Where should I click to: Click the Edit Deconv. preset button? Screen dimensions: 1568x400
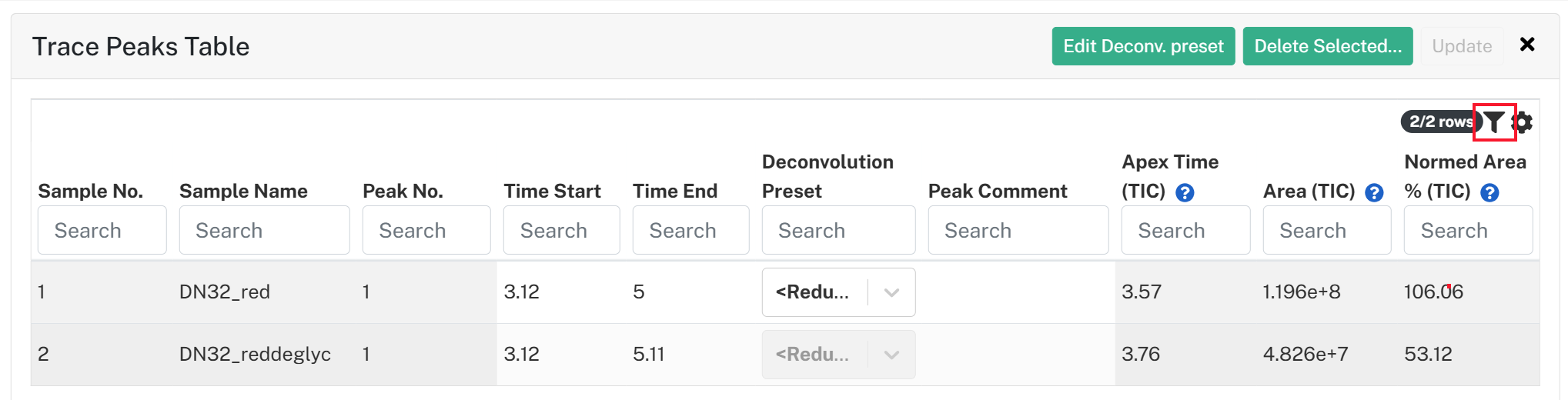1143,46
